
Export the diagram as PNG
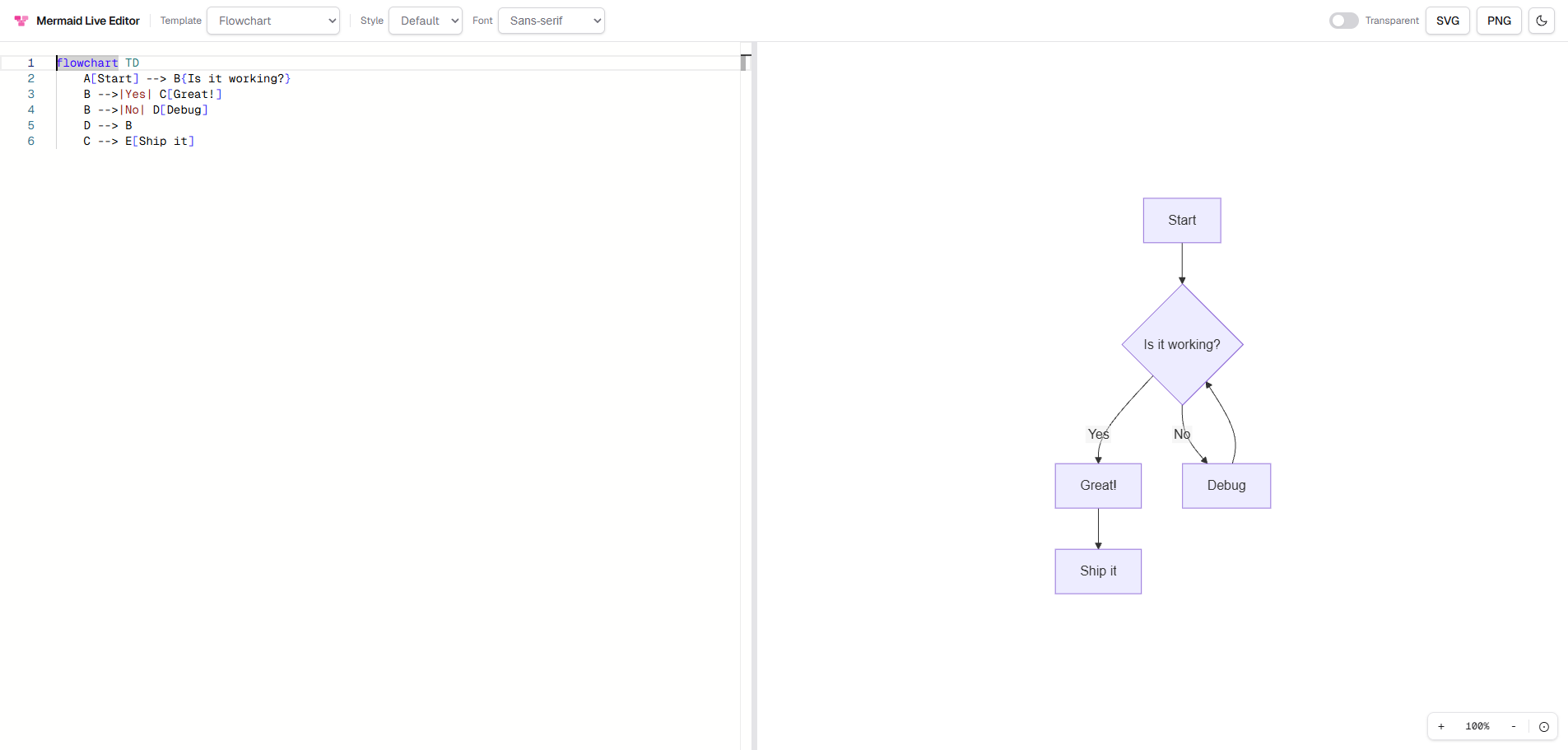1499,21
